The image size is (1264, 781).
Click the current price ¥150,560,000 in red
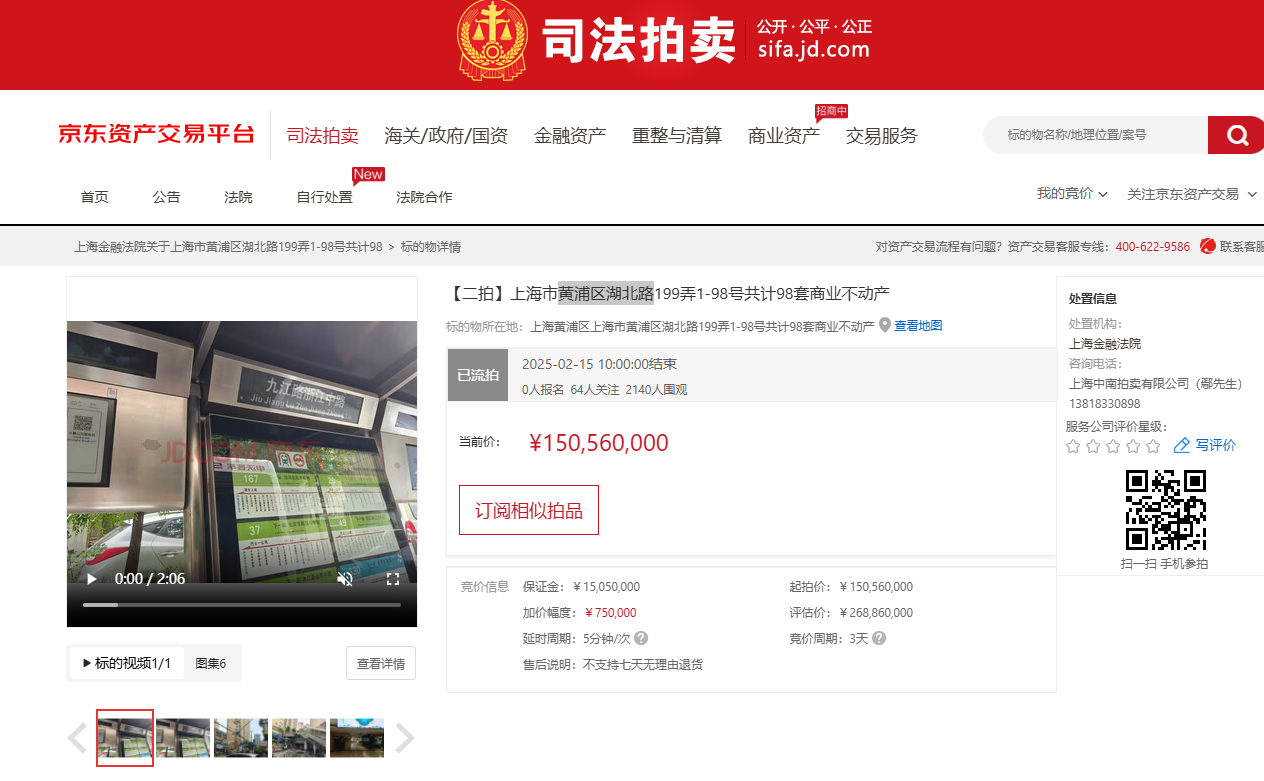599,443
